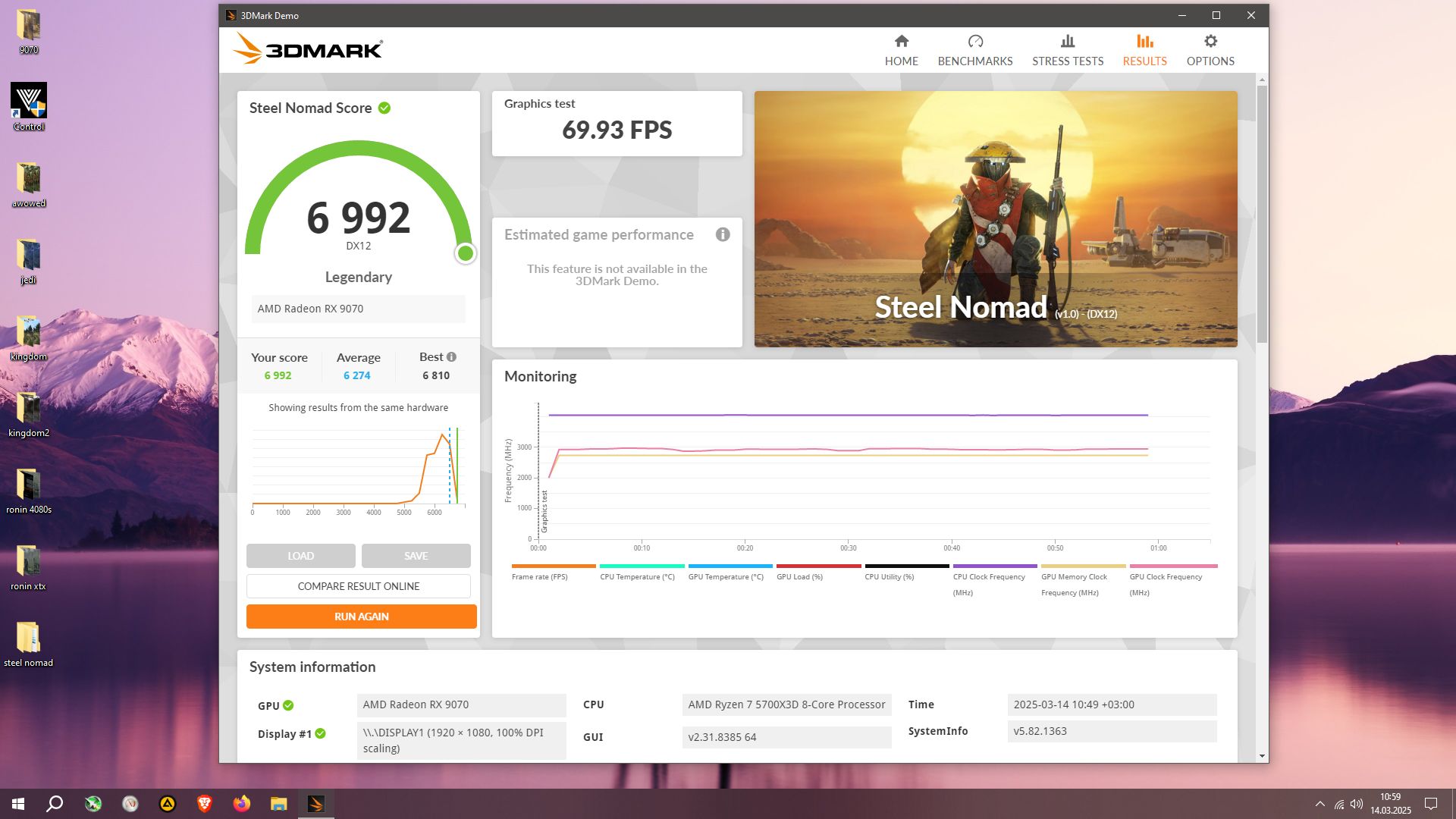Click the SystemInfo version v5.82.1363
This screenshot has height=819, width=1456.
pyautogui.click(x=1112, y=731)
